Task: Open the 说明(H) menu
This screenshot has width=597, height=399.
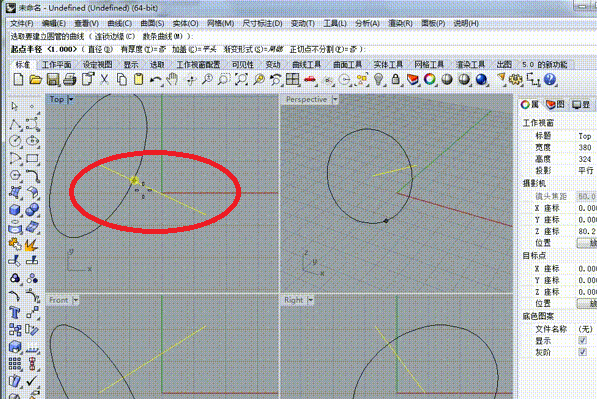Action: click(x=466, y=23)
